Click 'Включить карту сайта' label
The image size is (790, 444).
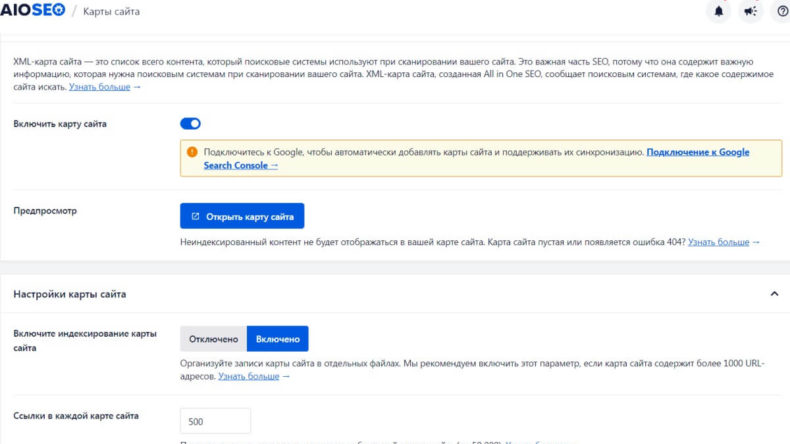coord(60,123)
